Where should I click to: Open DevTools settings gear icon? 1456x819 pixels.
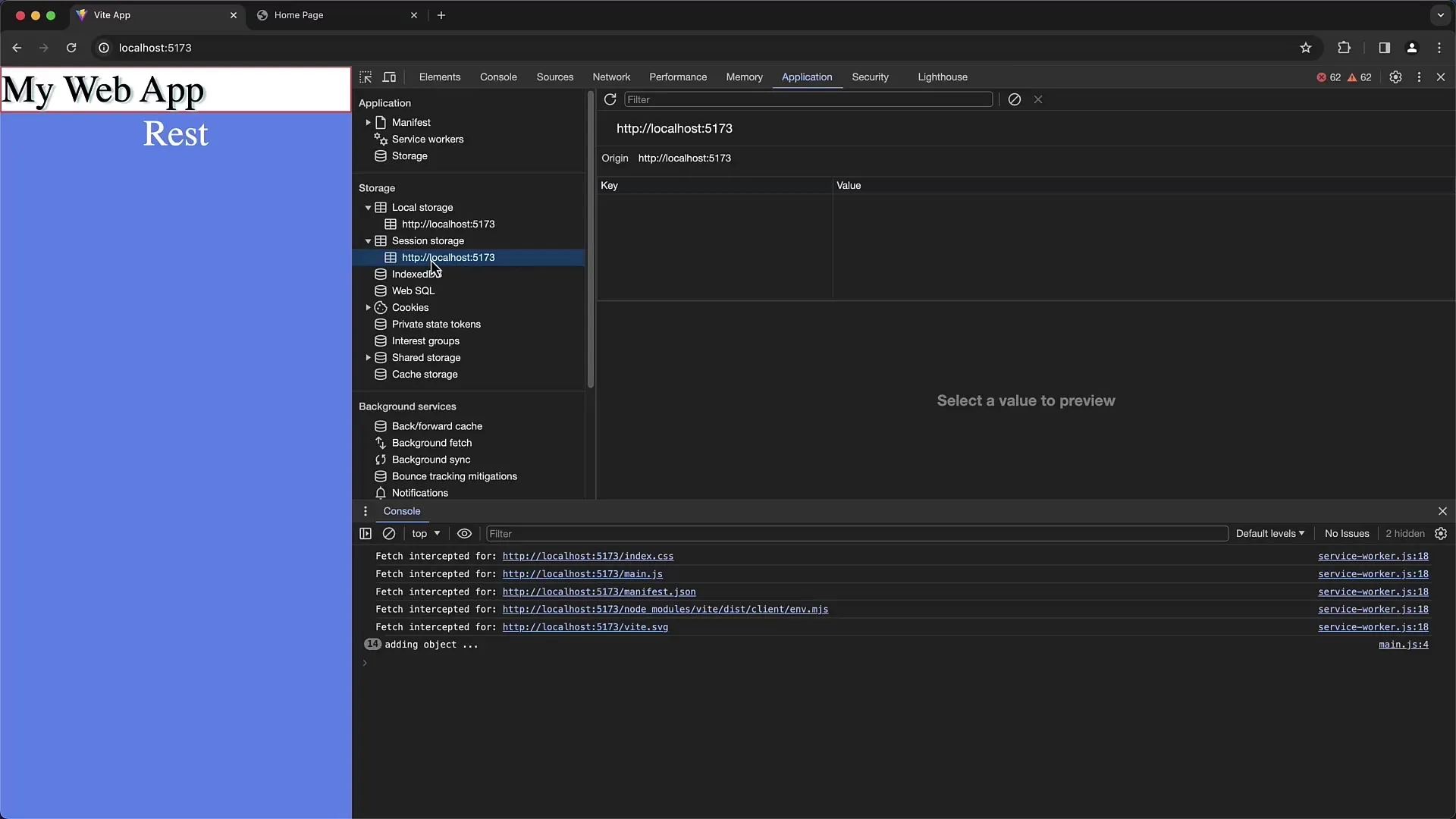pos(1395,77)
